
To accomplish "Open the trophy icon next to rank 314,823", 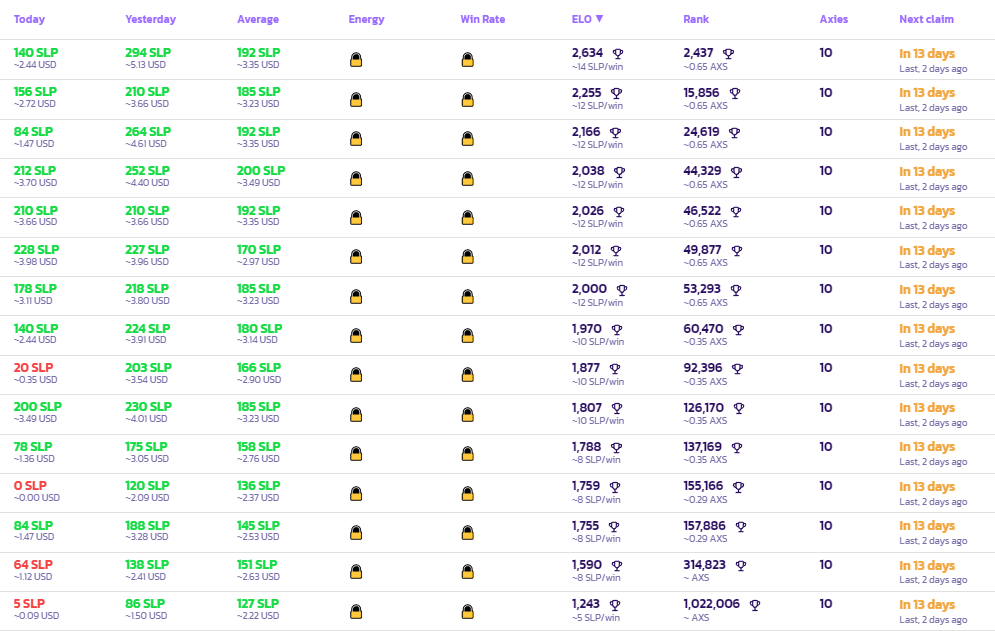I will click(741, 566).
